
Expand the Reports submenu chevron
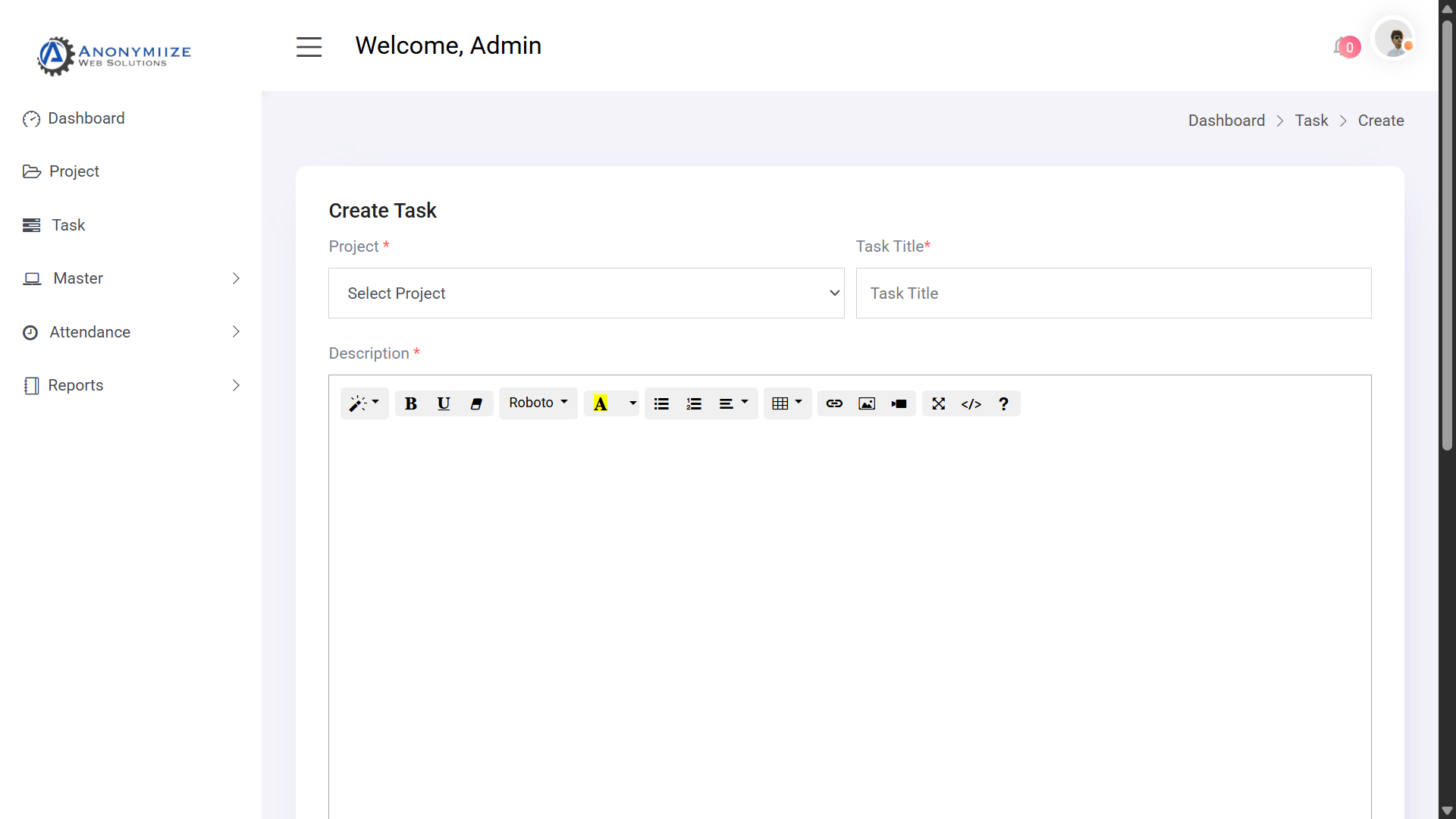(236, 385)
